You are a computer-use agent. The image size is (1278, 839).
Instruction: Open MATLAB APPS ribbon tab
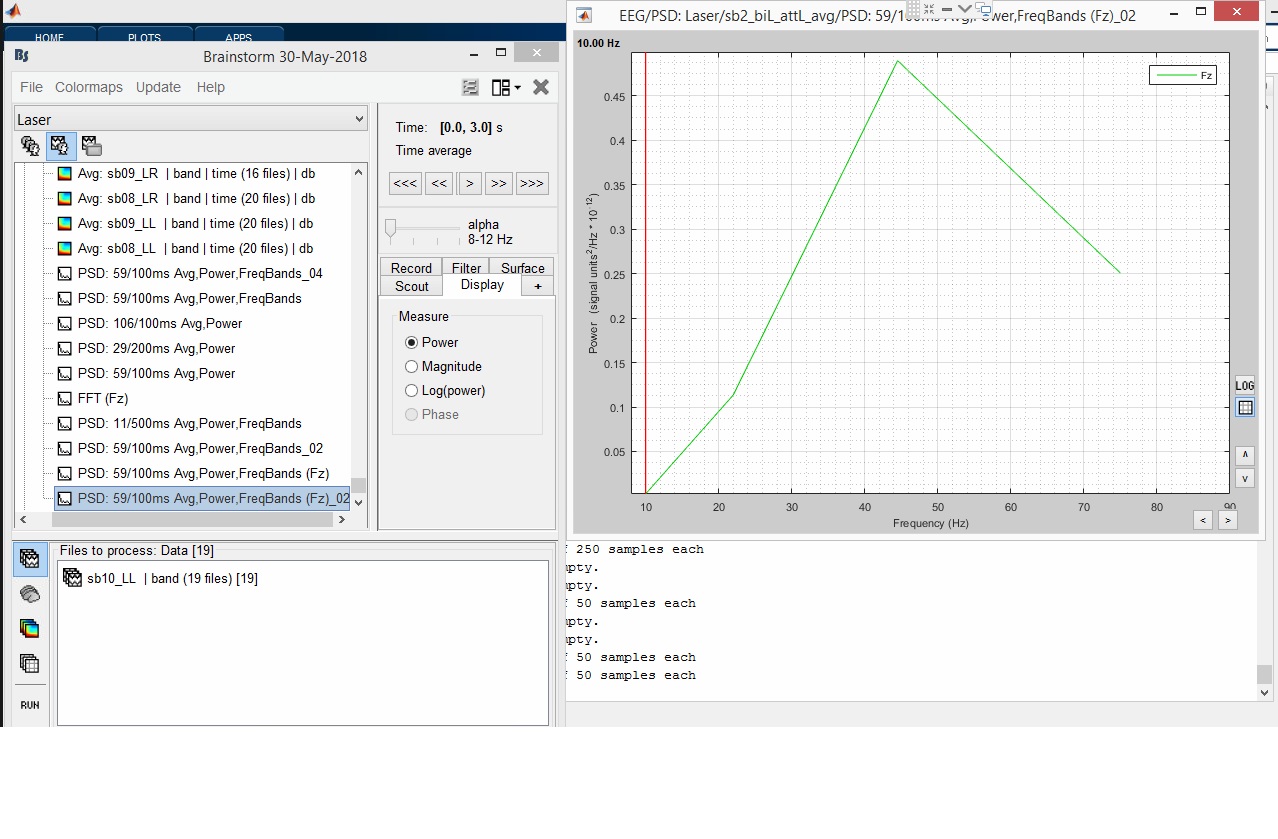(x=238, y=38)
